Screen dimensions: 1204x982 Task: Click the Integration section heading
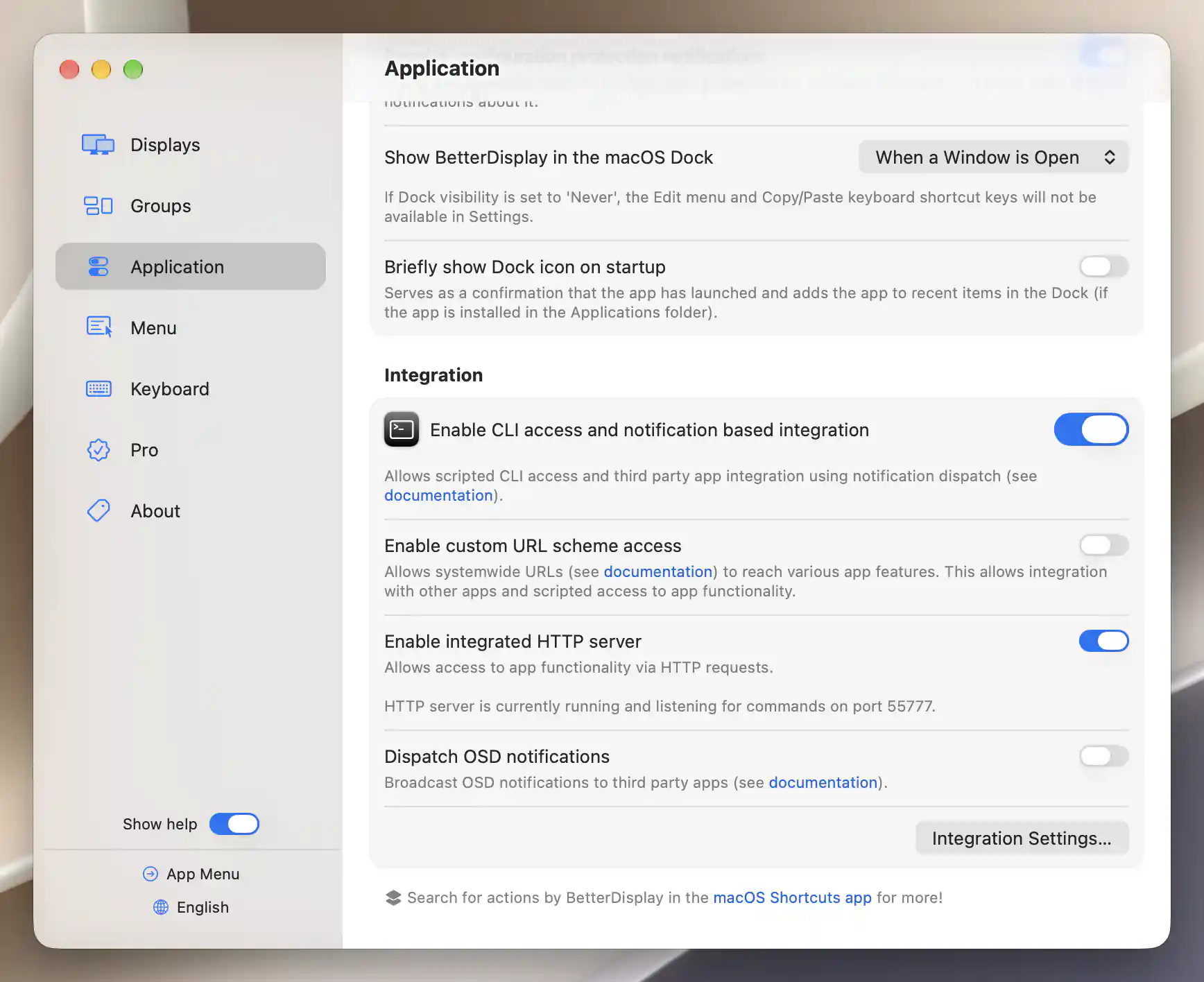coord(433,375)
